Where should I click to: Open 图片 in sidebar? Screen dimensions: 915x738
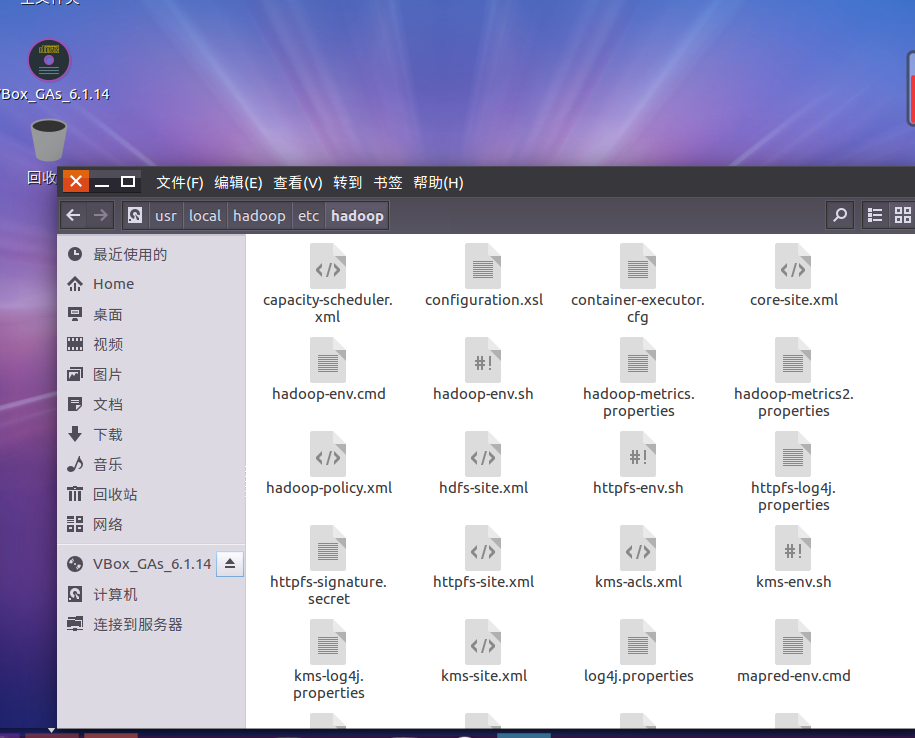151,375
